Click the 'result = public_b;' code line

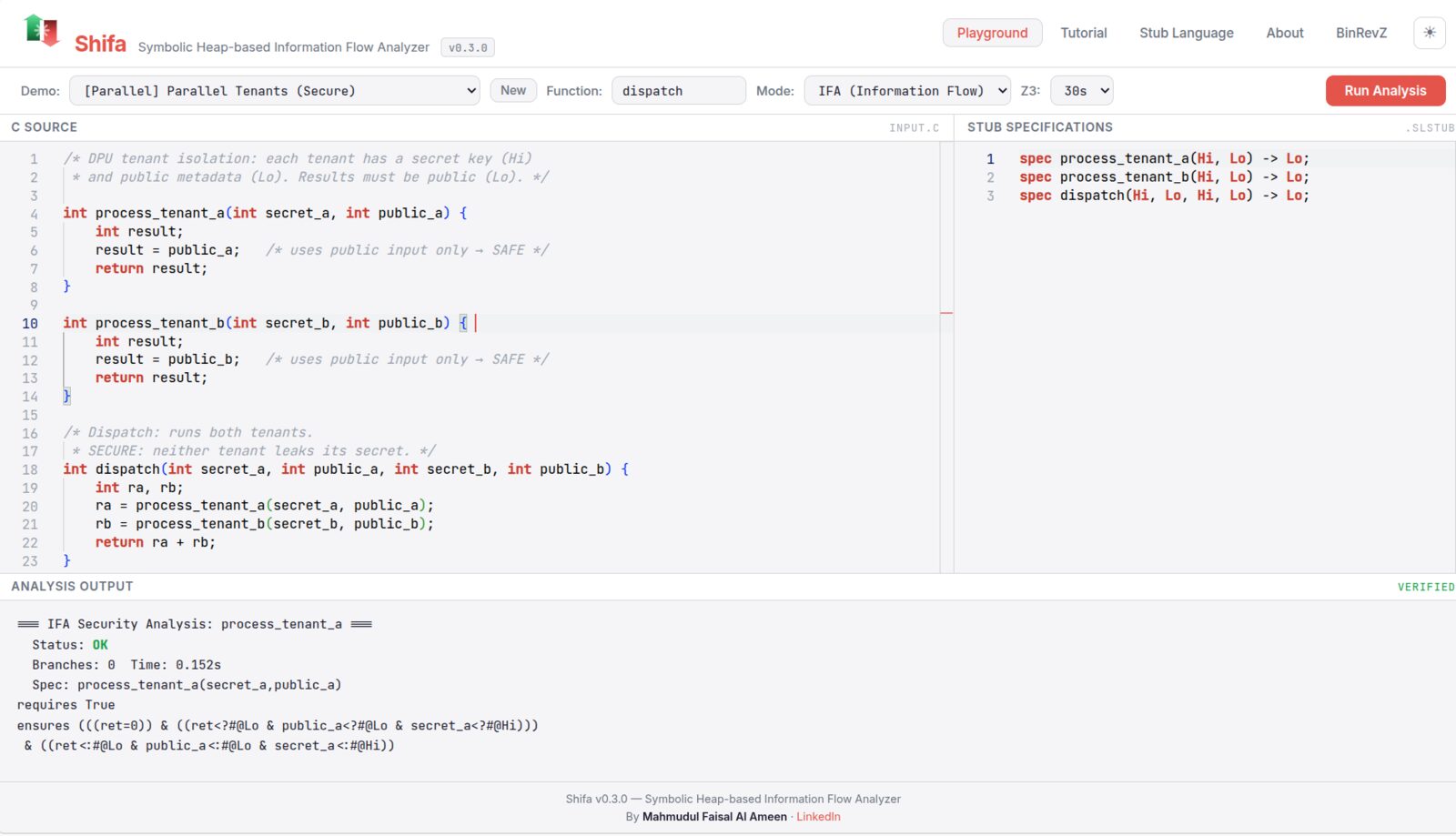[x=167, y=359]
